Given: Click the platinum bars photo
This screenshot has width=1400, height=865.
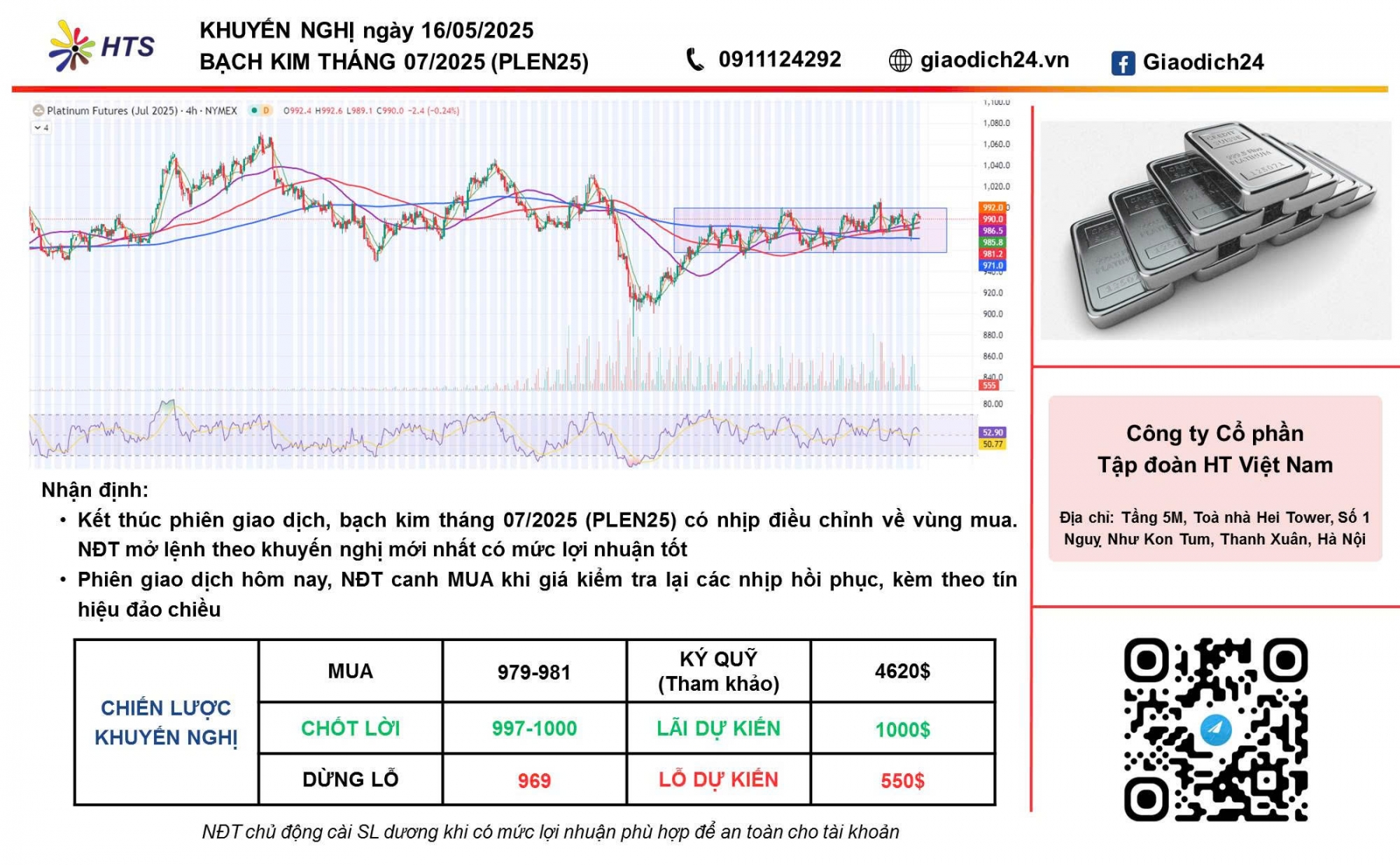Looking at the screenshot, I should (x=1216, y=231).
